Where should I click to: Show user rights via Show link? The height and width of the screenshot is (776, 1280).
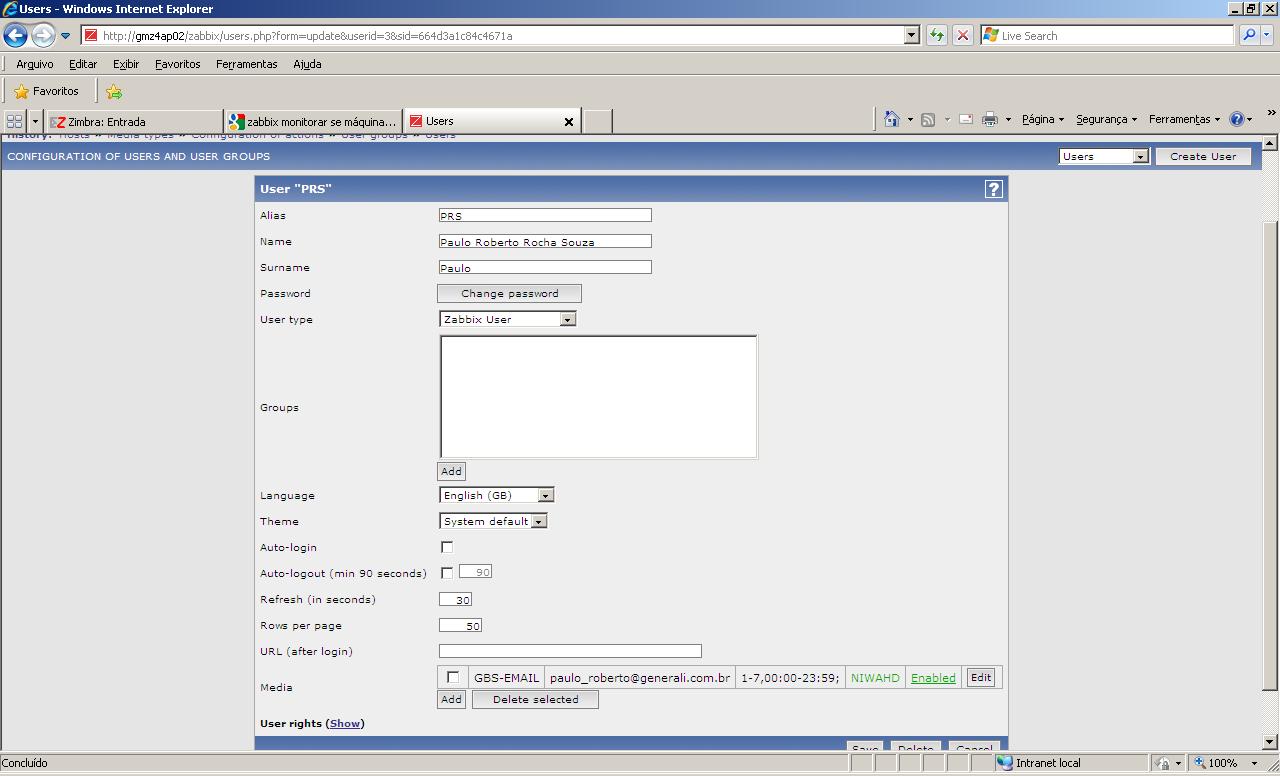pos(345,723)
